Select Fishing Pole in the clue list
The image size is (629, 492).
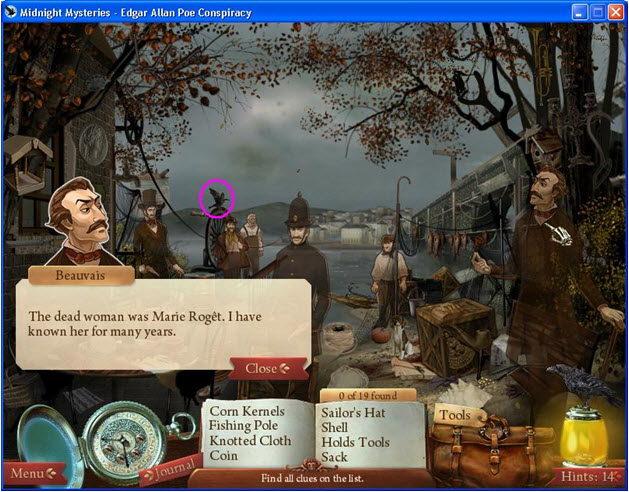pos(243,426)
